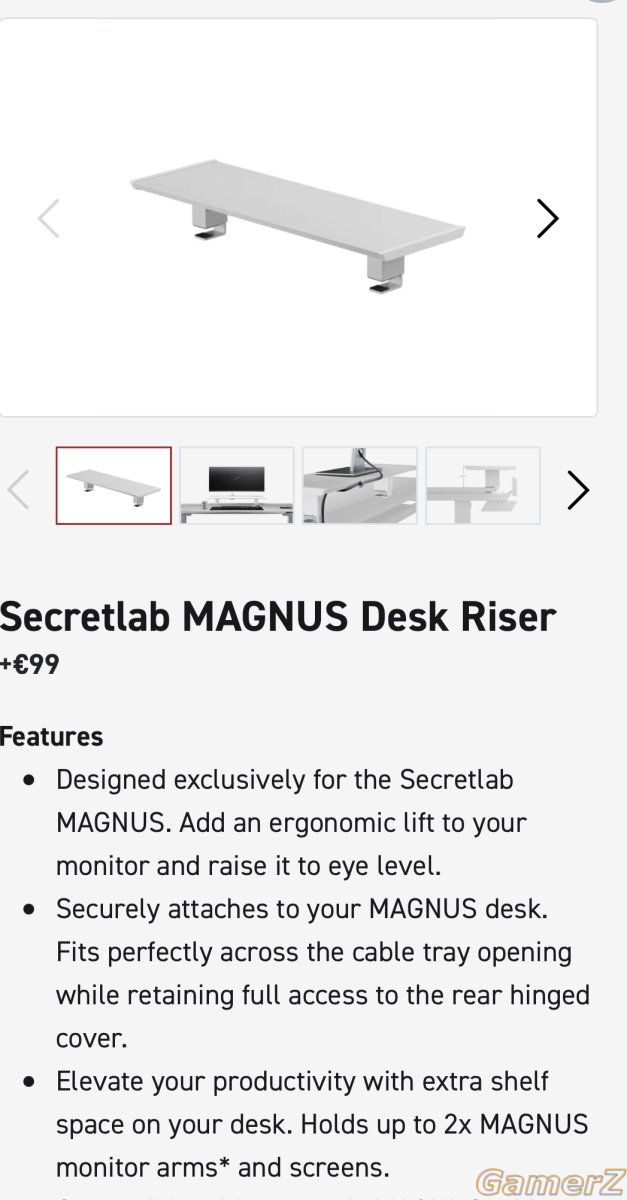Click the bullet dot before 'Securely attaches'

[x=33, y=909]
